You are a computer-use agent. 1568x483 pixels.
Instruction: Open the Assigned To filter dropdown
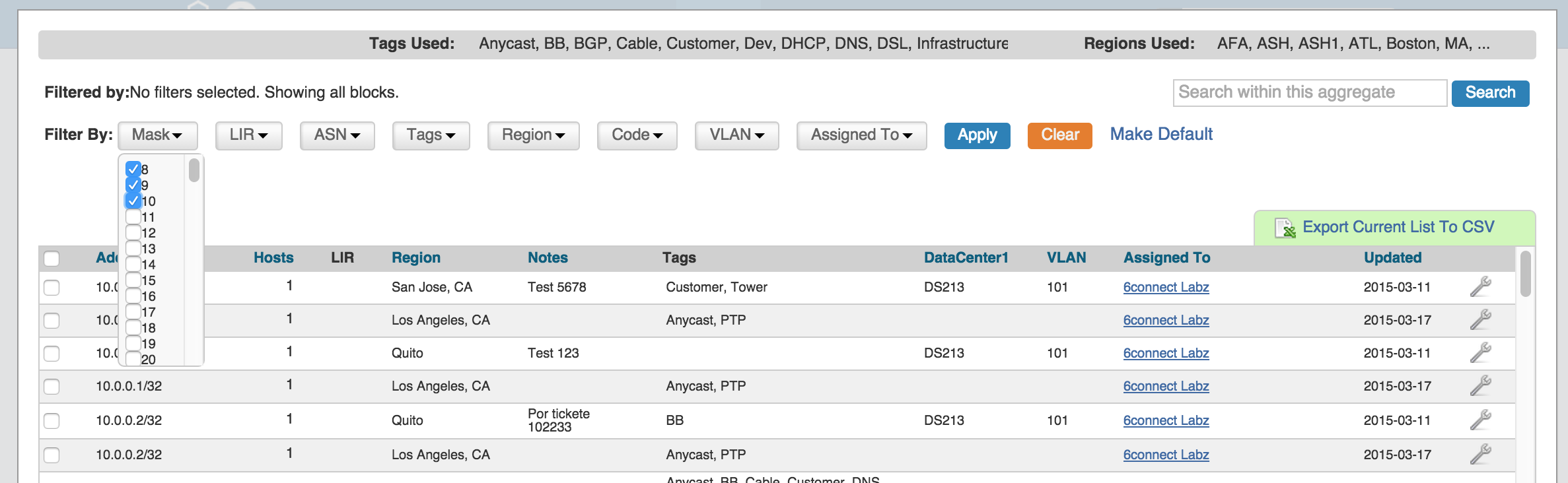pyautogui.click(x=861, y=135)
